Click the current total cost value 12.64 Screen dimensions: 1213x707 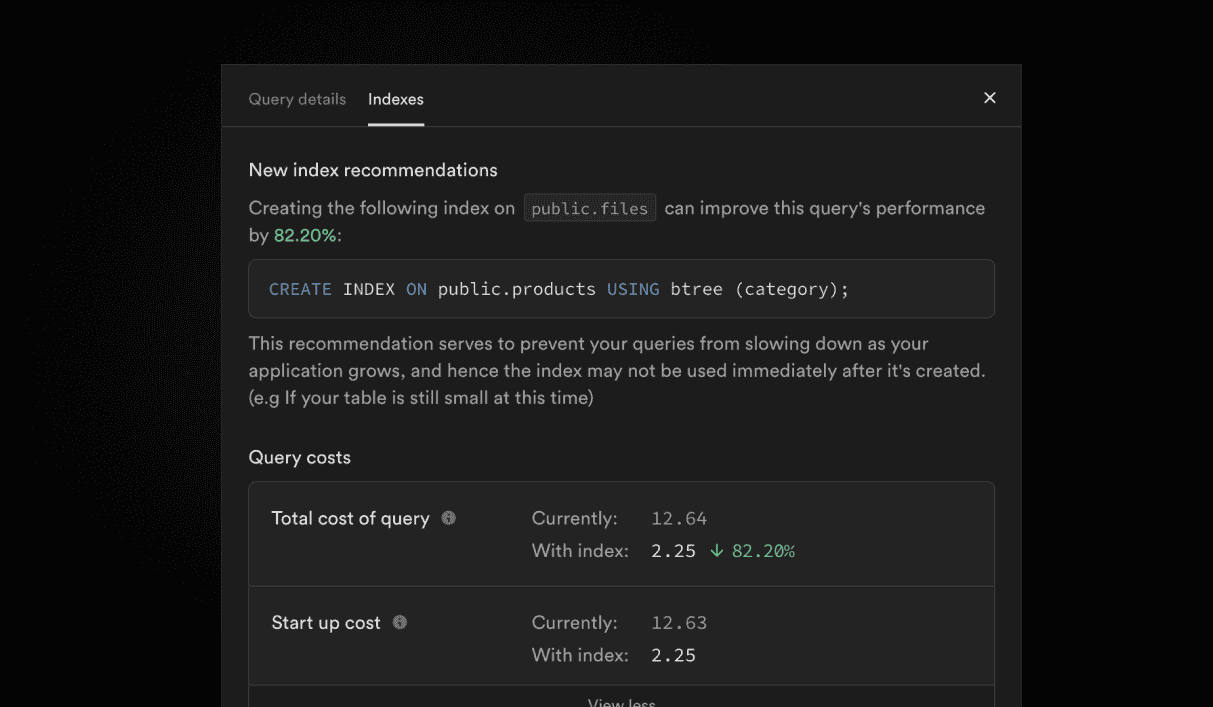pos(679,518)
